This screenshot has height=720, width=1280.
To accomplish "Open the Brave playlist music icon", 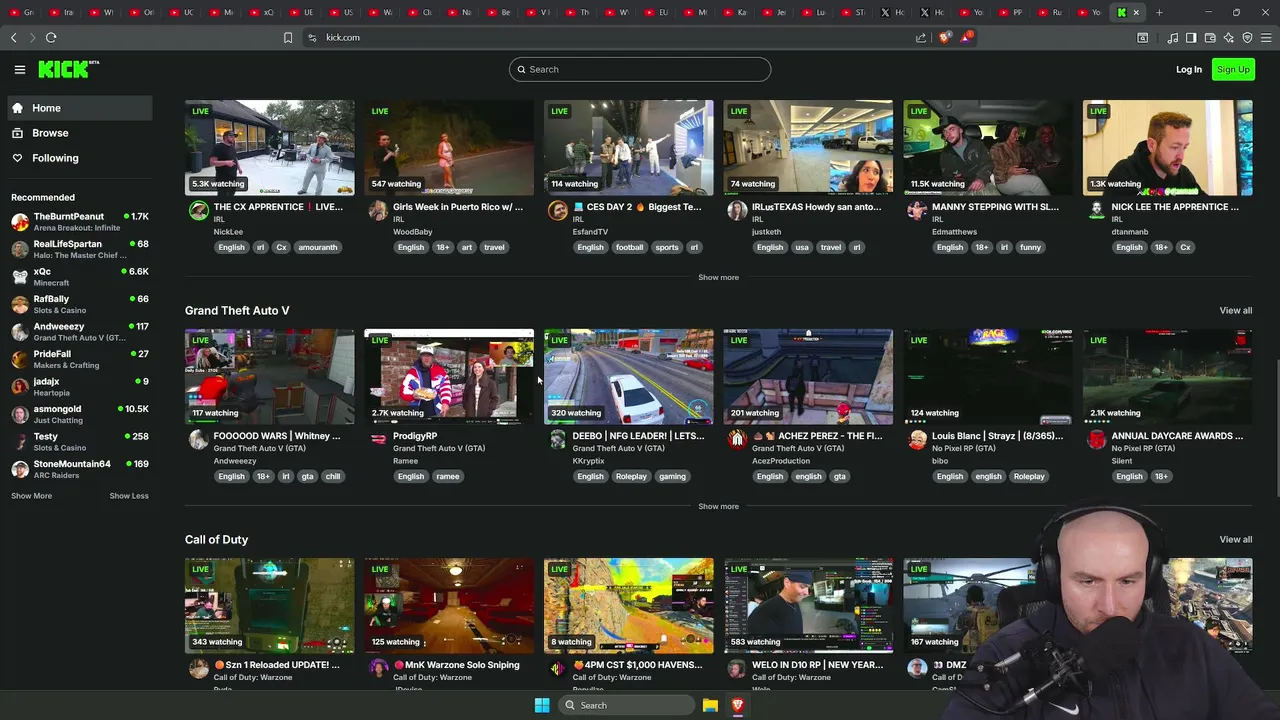I will coord(1172,37).
